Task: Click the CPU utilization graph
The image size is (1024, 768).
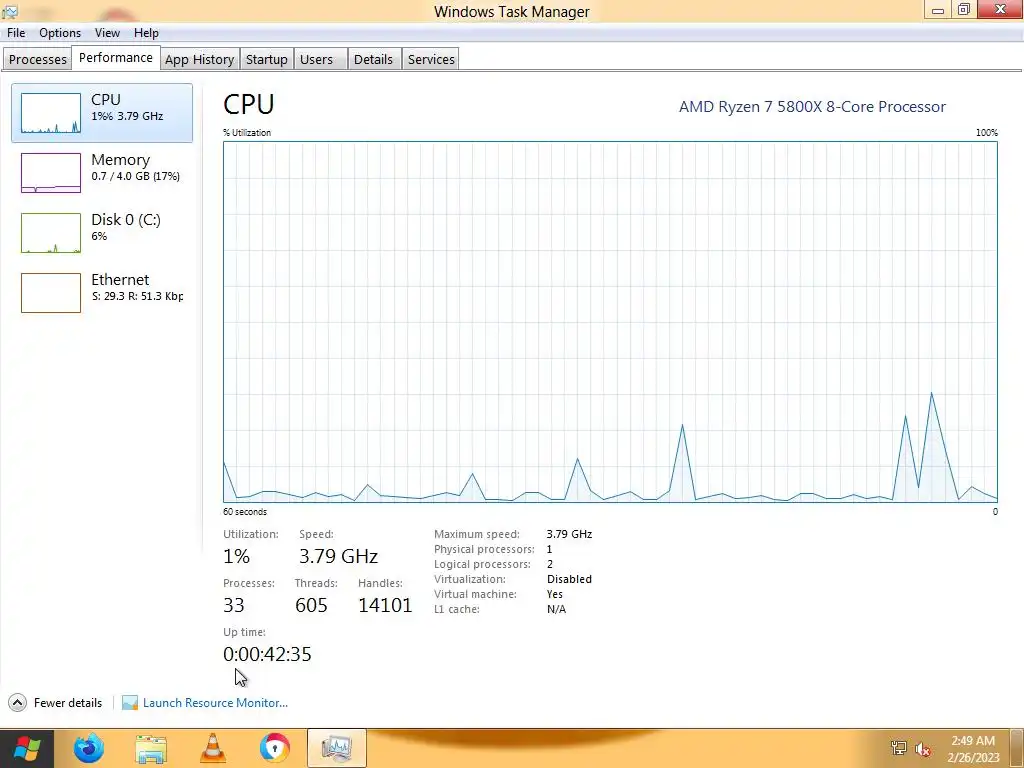Action: coord(610,321)
